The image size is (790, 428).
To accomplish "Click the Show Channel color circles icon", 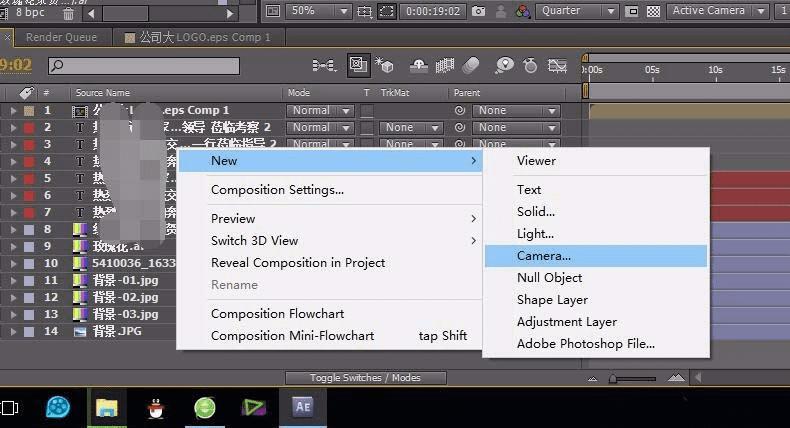I will click(522, 11).
